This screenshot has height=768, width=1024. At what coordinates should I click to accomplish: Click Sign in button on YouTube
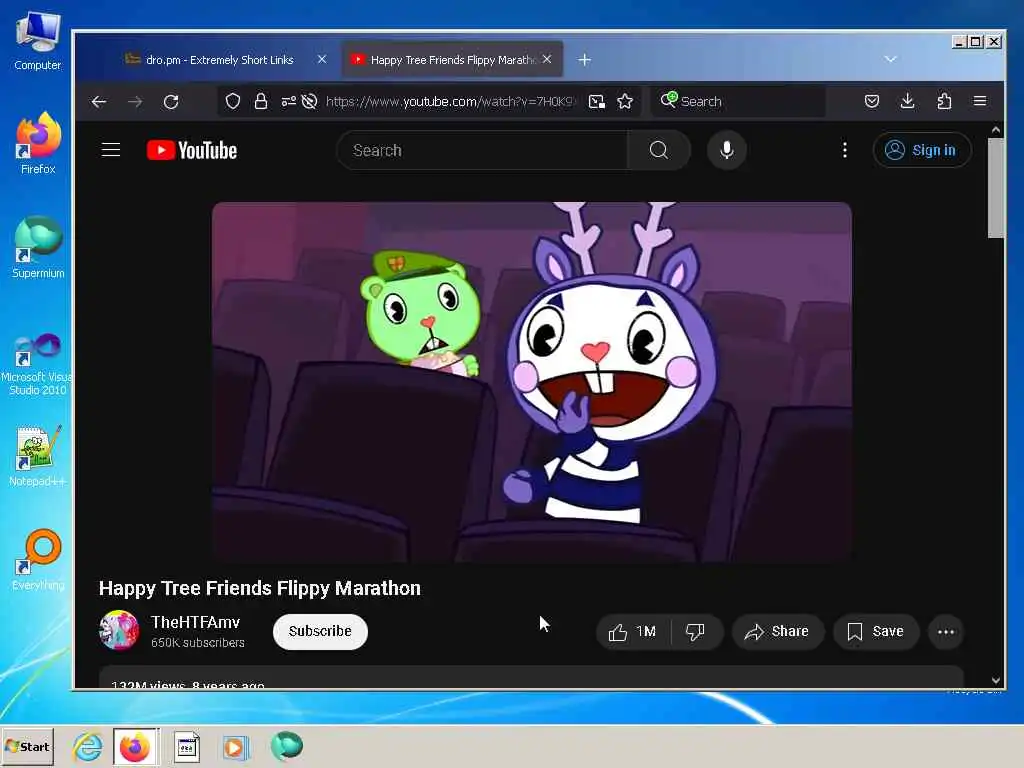(x=921, y=150)
